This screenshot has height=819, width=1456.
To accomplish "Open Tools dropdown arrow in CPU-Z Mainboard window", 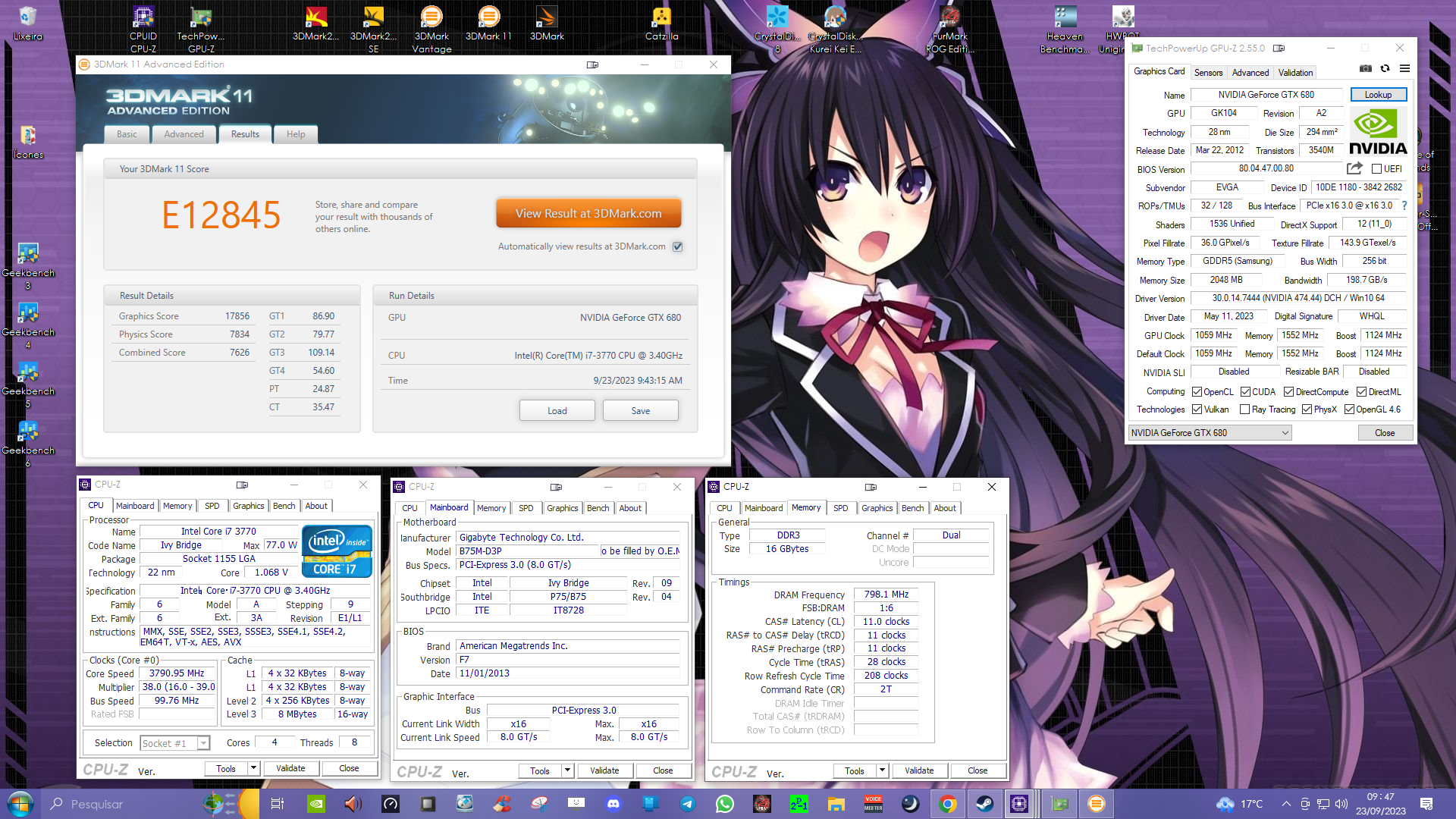I will [x=567, y=770].
